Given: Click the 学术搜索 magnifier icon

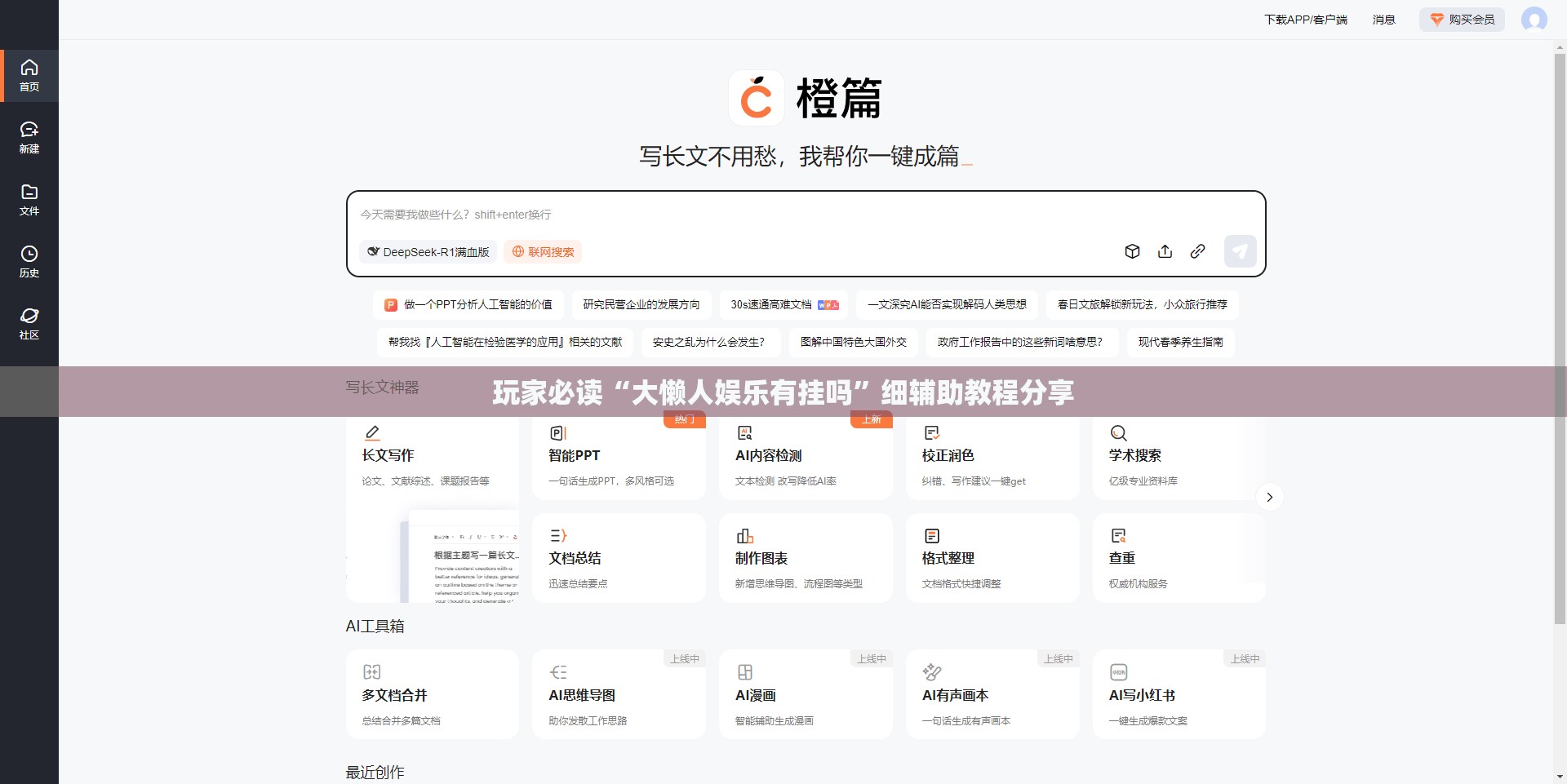Looking at the screenshot, I should click(1118, 432).
